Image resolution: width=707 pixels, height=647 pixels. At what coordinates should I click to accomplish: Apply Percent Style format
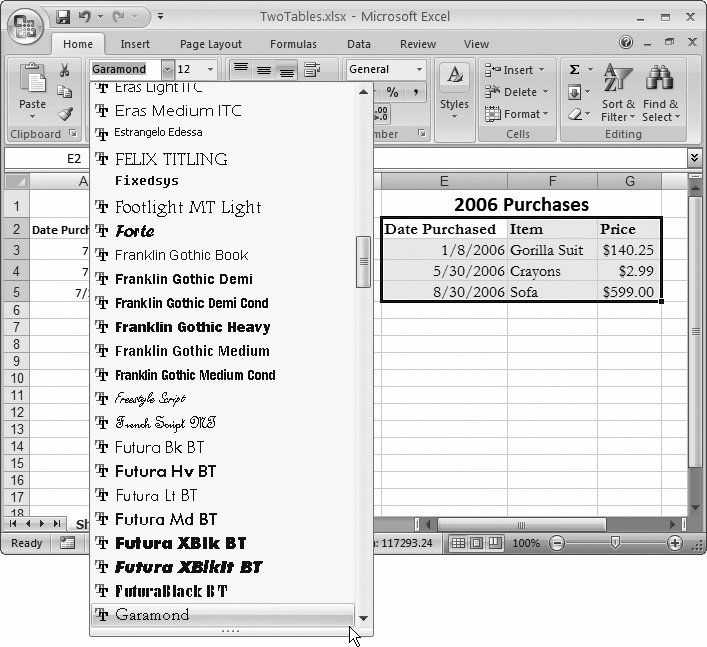click(x=392, y=92)
